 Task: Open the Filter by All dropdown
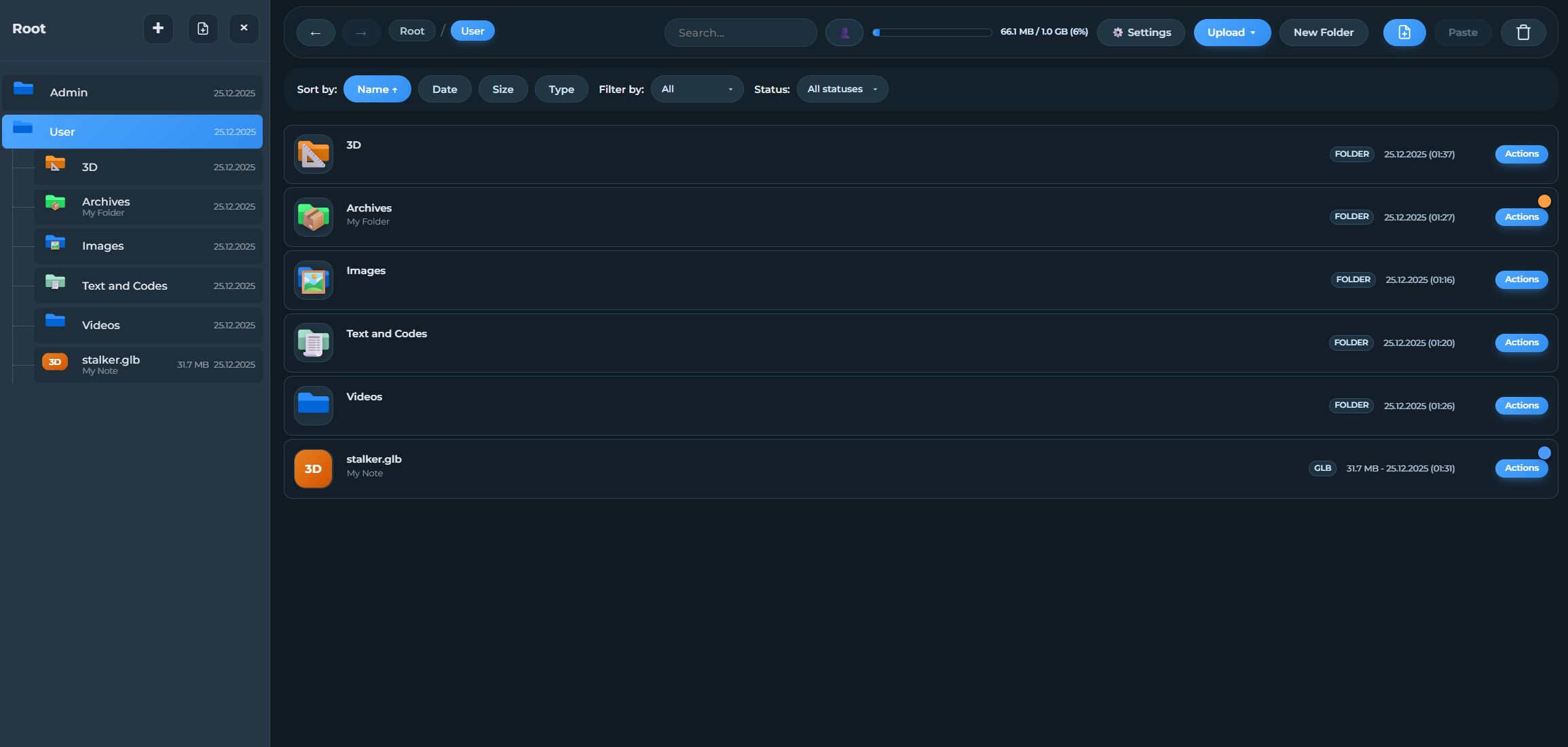(x=696, y=89)
